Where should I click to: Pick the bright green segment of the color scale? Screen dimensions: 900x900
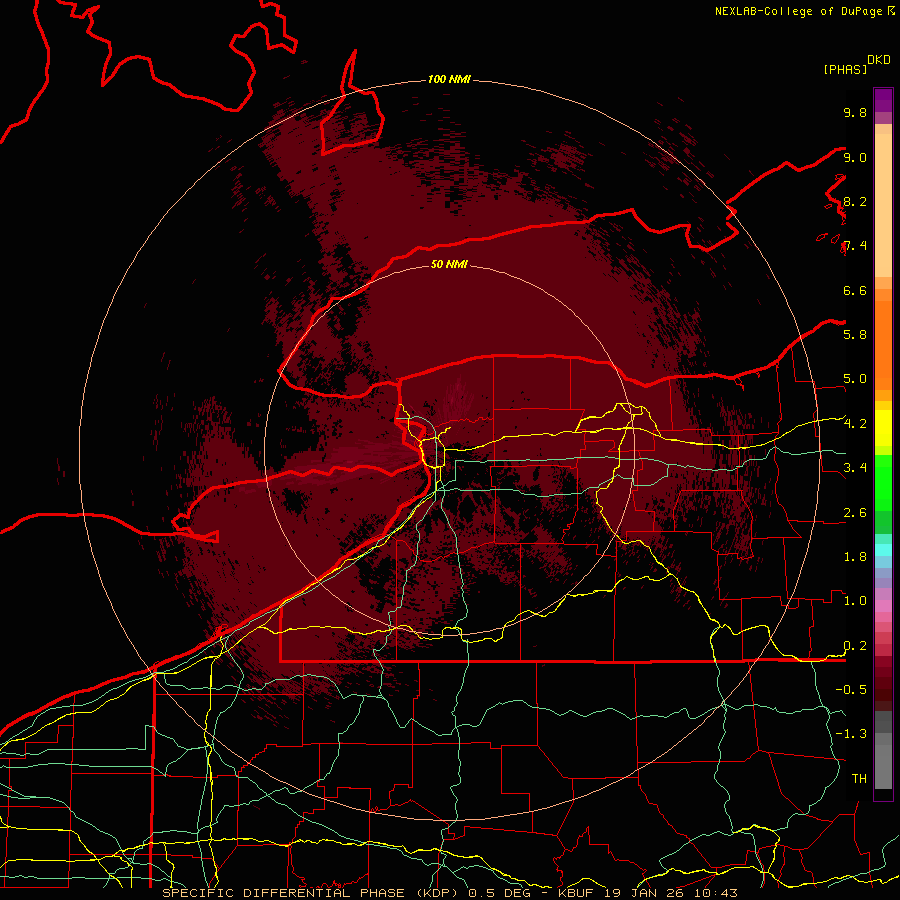(883, 483)
